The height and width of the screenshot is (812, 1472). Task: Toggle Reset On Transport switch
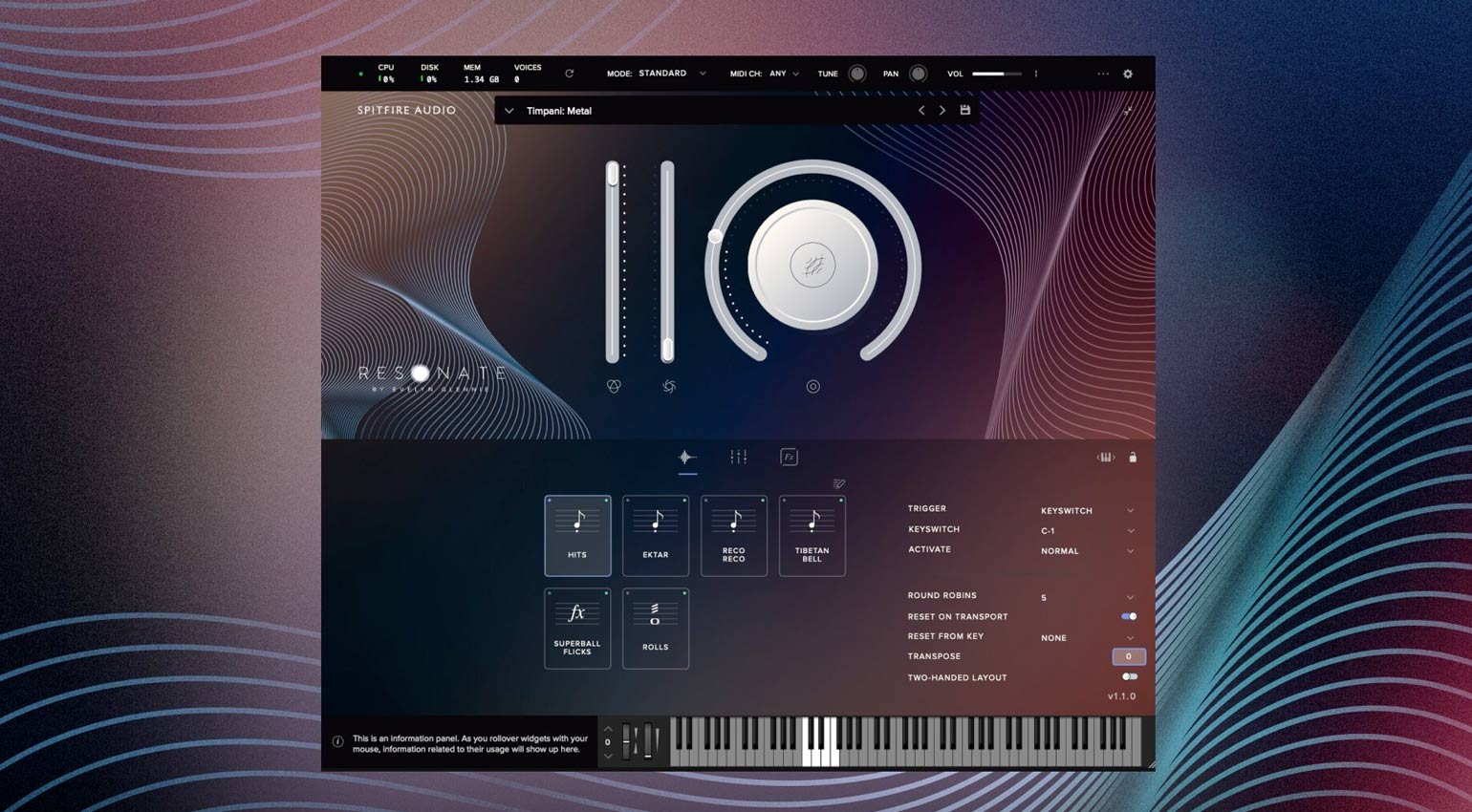(x=1129, y=617)
